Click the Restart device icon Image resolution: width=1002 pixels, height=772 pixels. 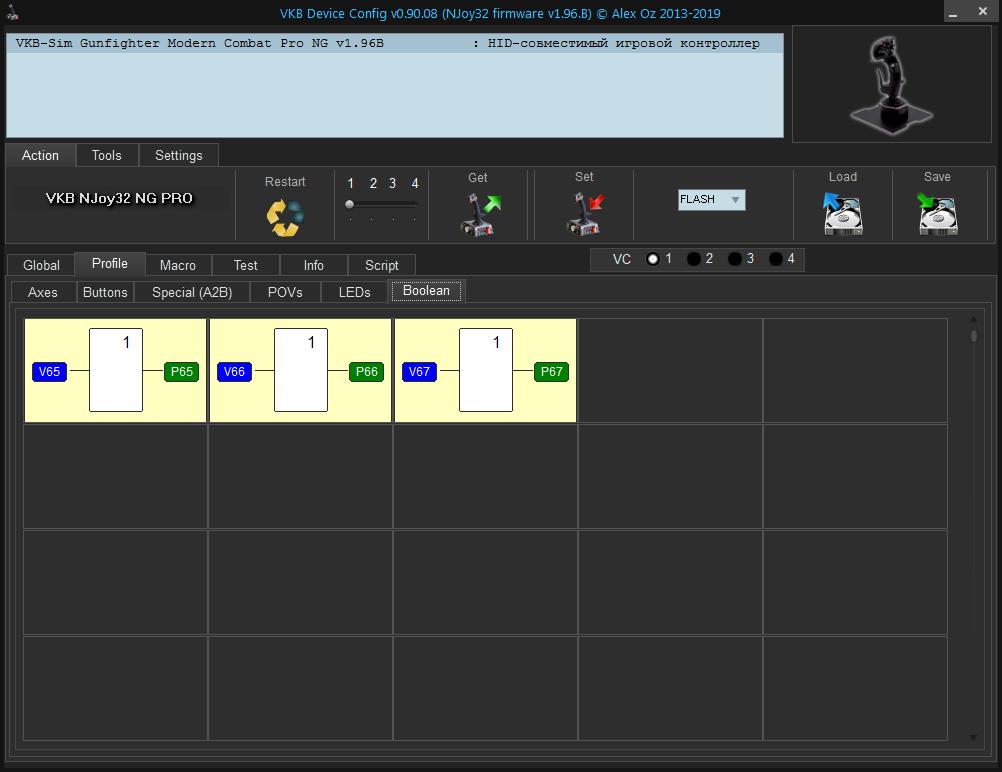pos(284,218)
